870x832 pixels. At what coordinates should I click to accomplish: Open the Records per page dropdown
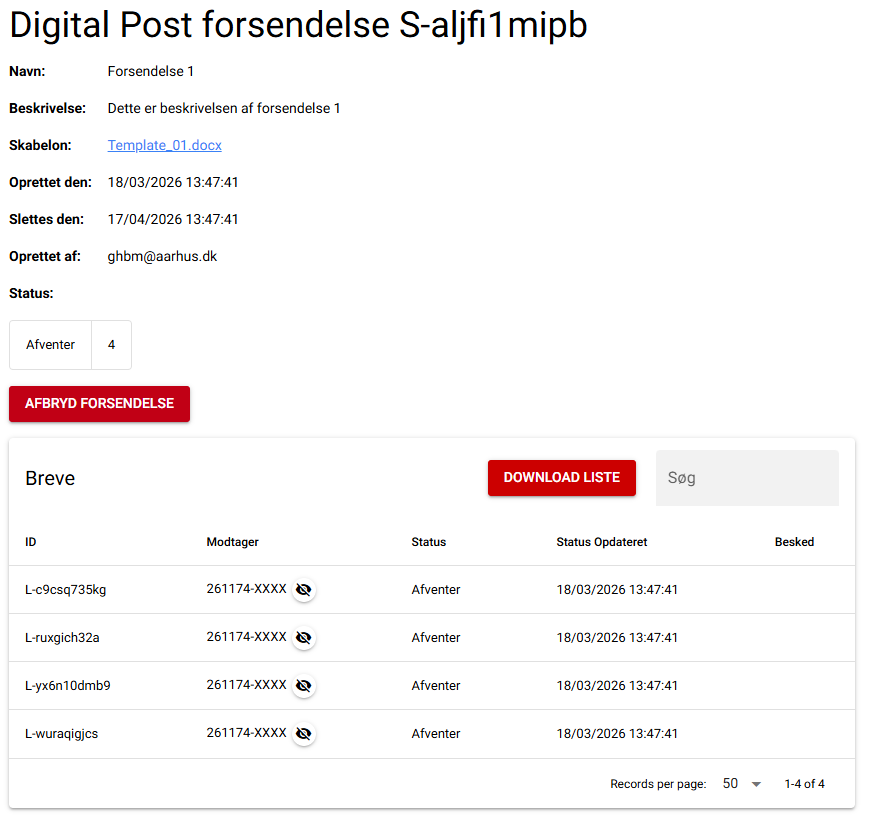(x=740, y=784)
